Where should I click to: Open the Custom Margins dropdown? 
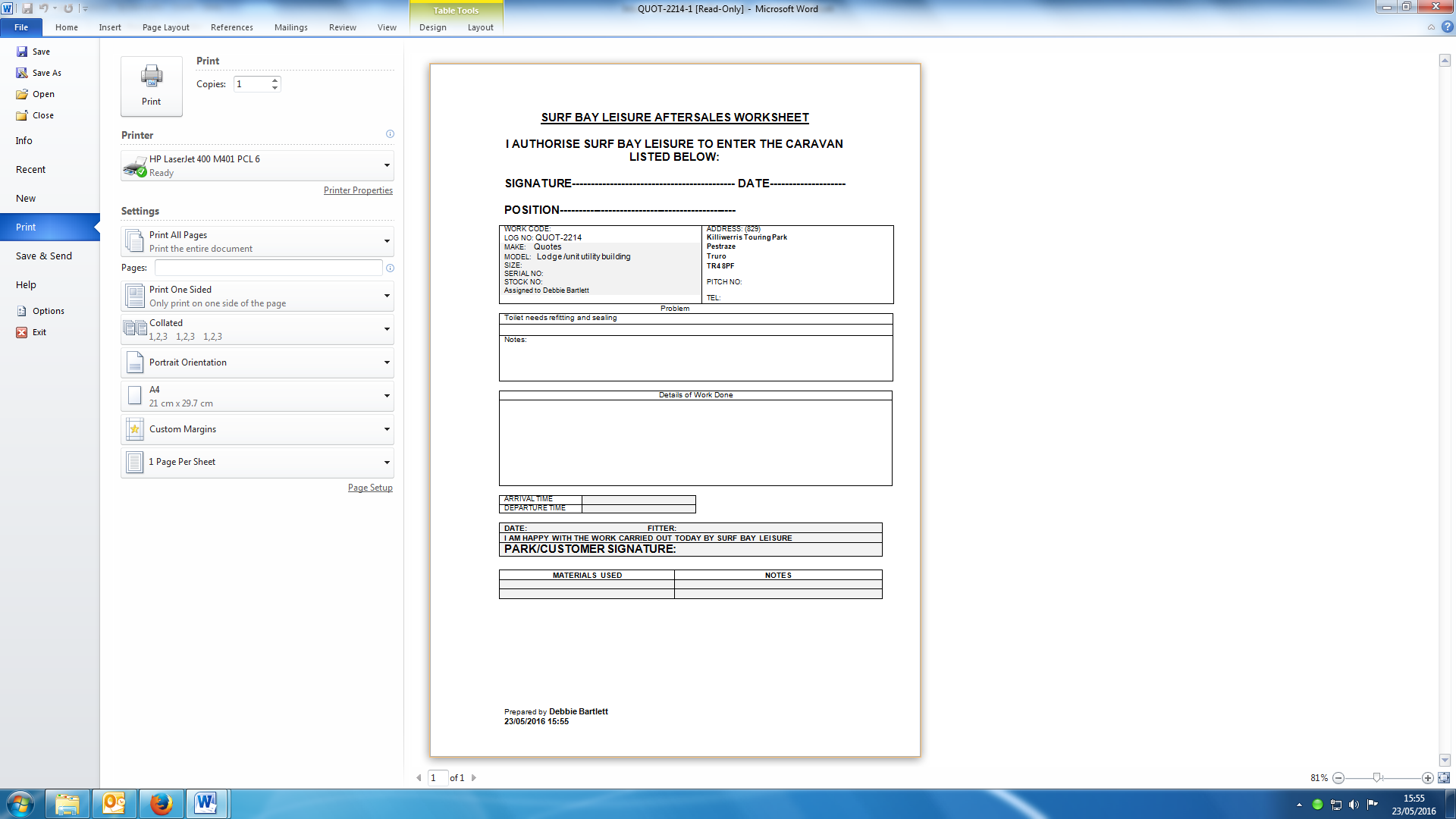coord(387,429)
